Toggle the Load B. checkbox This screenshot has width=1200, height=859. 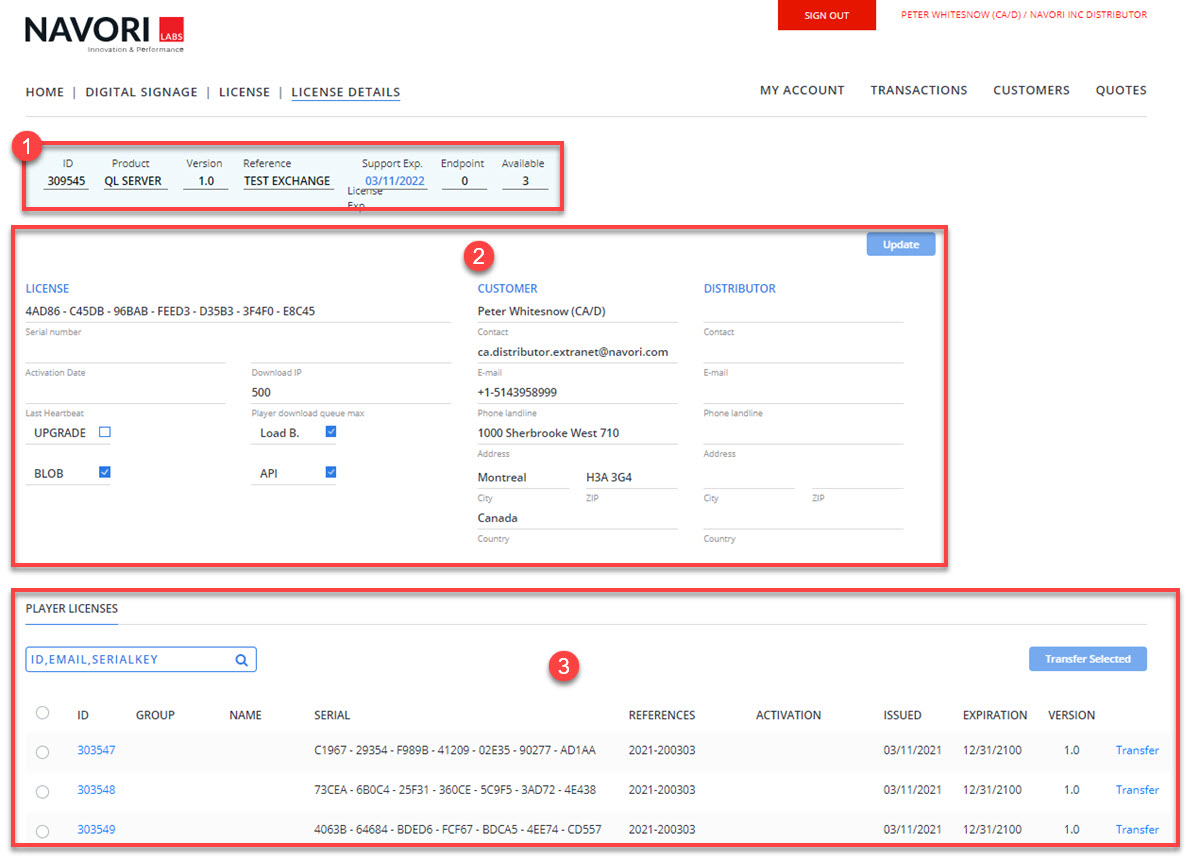coord(331,433)
